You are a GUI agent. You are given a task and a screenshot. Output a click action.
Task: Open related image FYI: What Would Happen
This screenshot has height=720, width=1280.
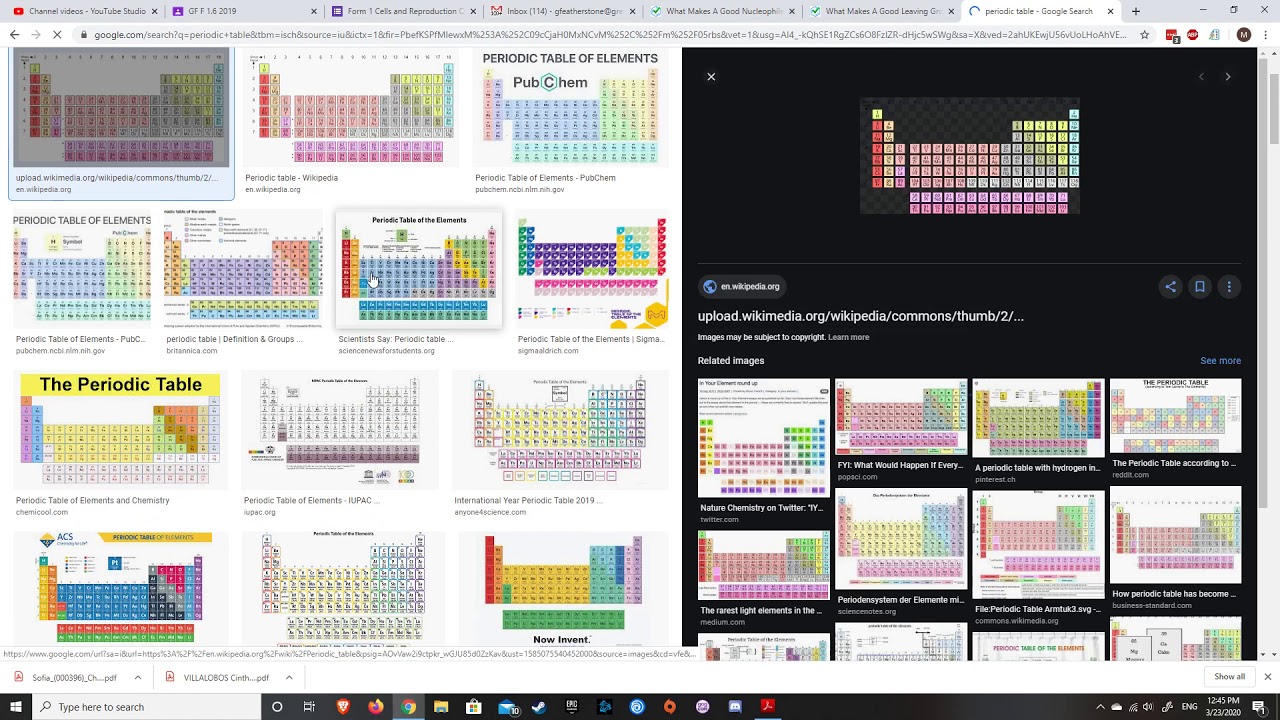[901, 431]
